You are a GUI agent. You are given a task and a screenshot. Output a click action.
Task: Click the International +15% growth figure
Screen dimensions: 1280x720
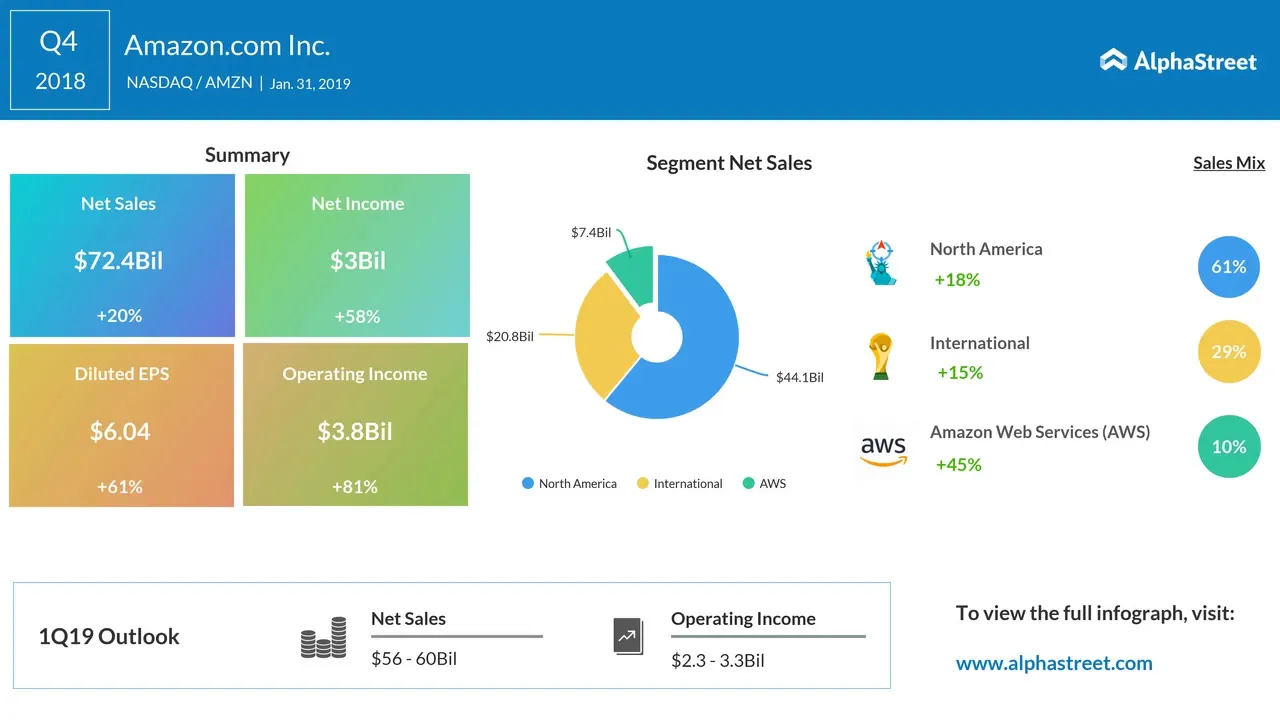(x=960, y=373)
